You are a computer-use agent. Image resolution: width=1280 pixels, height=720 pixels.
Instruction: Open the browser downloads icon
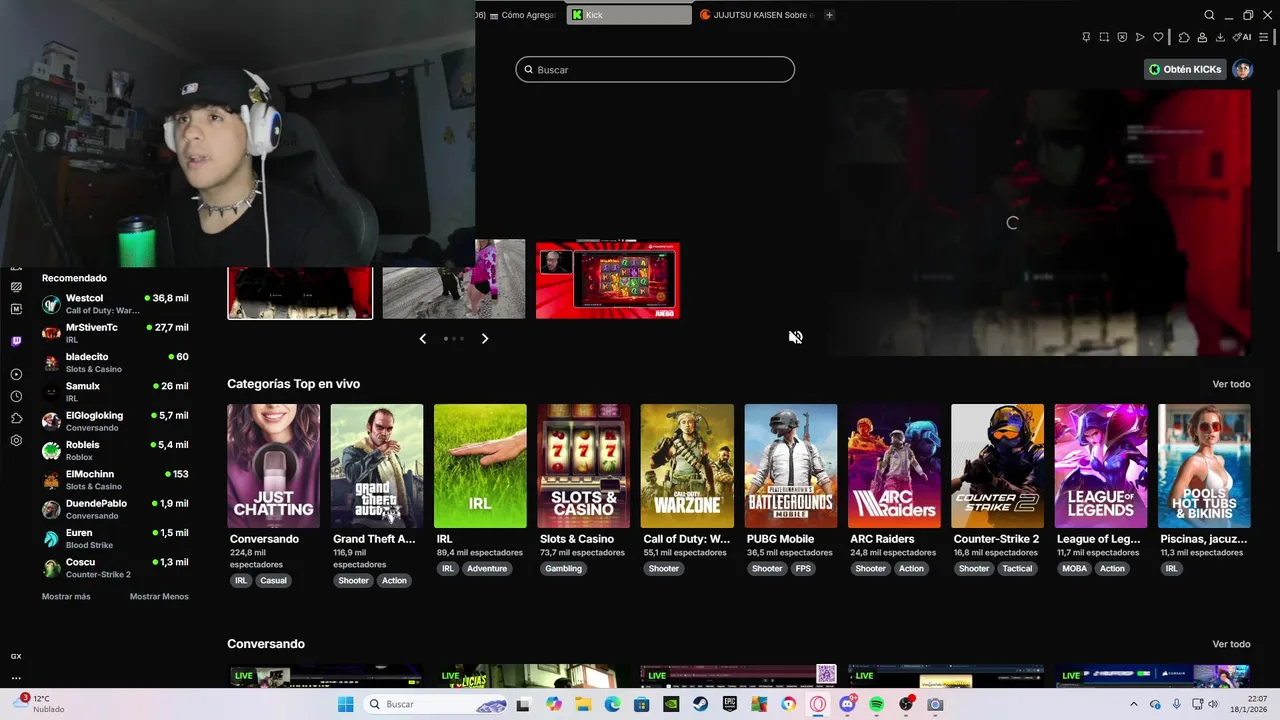pyautogui.click(x=1220, y=37)
